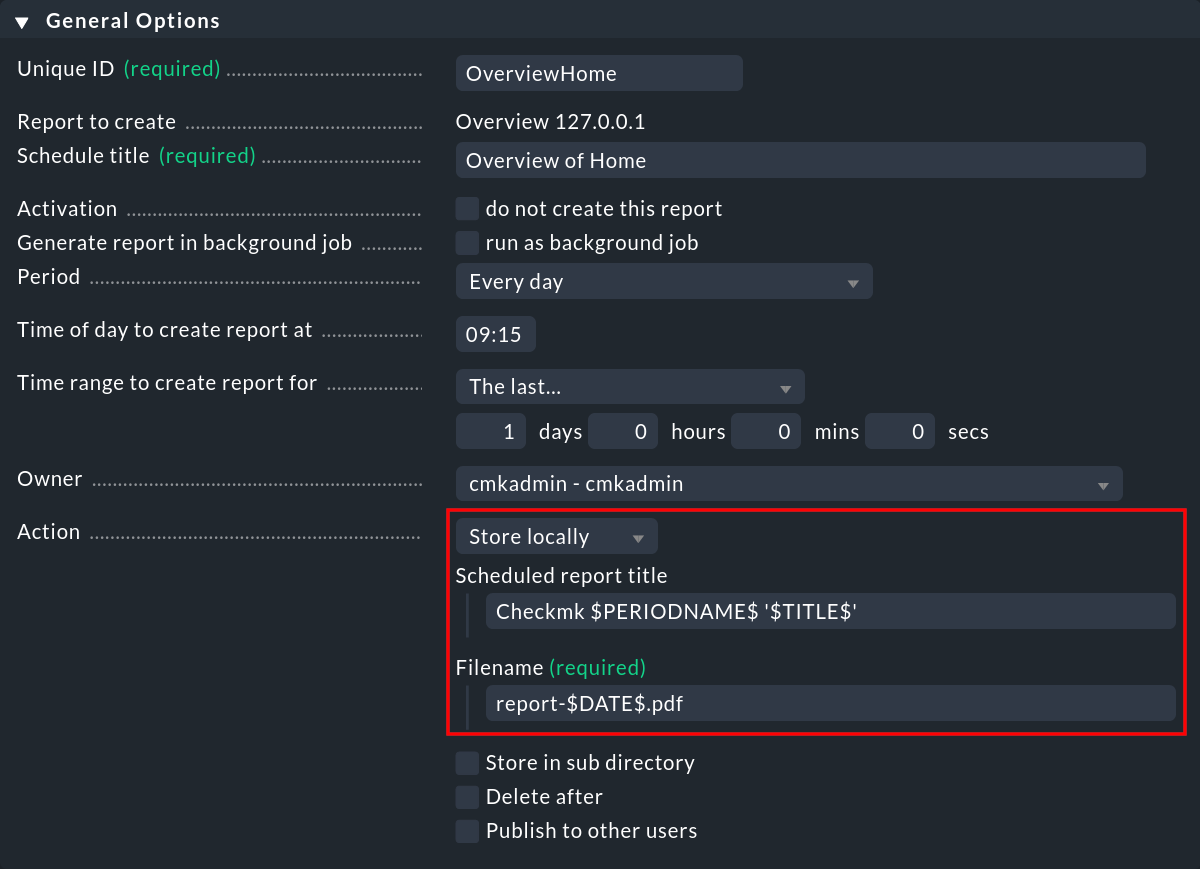Enable the Delete after option

click(x=466, y=796)
